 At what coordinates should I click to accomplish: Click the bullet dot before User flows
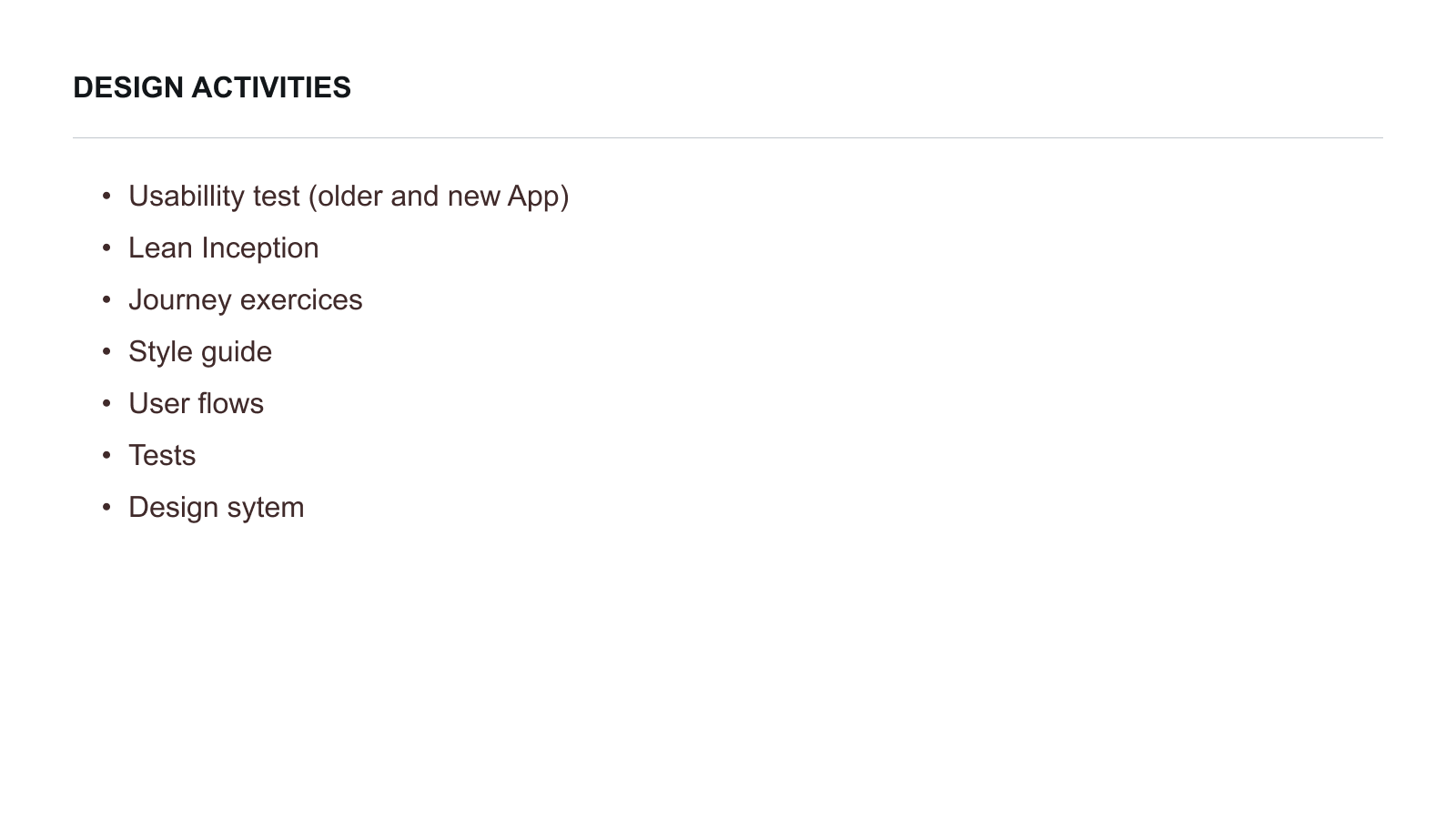pos(106,403)
